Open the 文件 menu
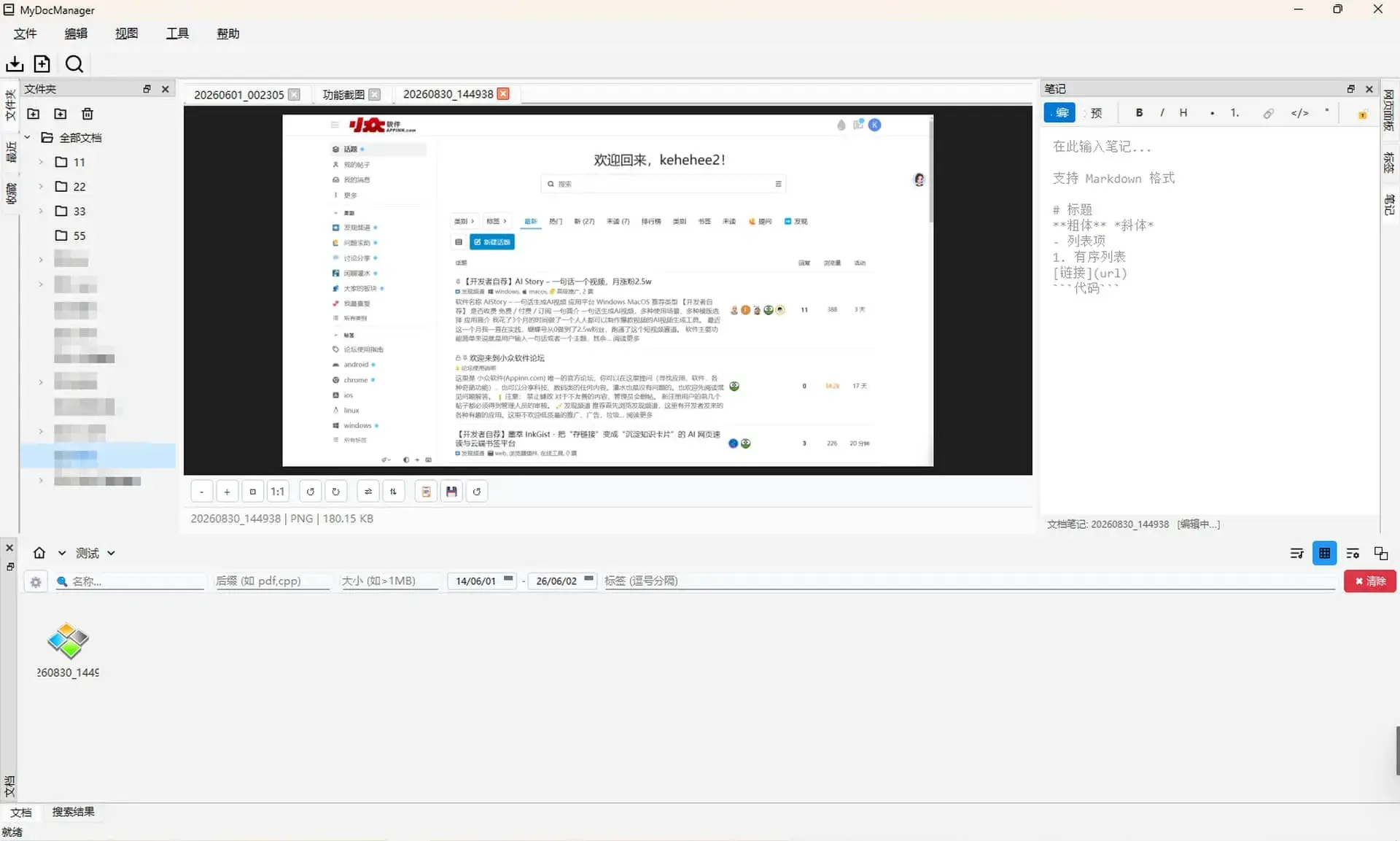The width and height of the screenshot is (1400, 841). pos(25,34)
